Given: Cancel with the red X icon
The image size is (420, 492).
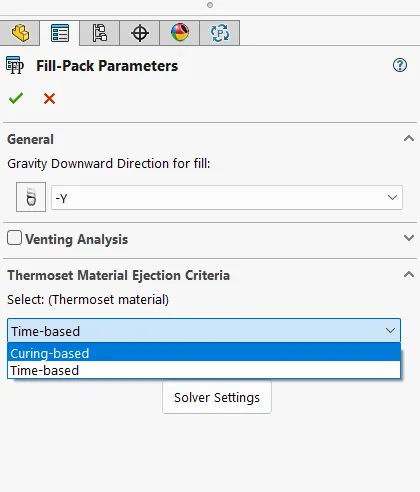Looking at the screenshot, I should pos(49,98).
